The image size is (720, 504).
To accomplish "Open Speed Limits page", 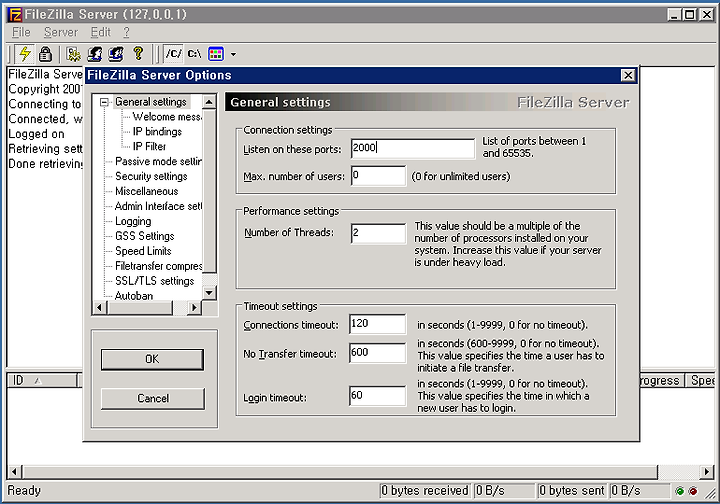I will pyautogui.click(x=143, y=251).
